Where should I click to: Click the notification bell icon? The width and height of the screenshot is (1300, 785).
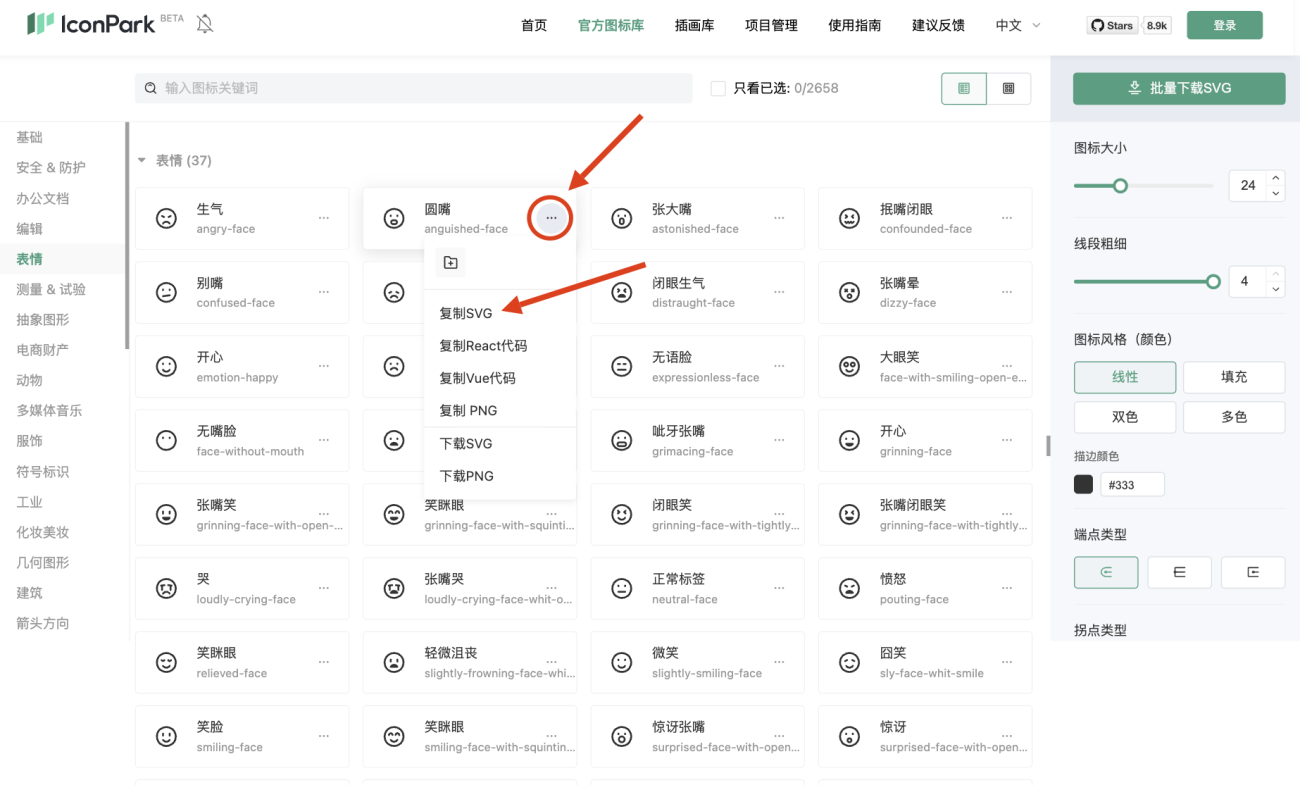coord(204,24)
